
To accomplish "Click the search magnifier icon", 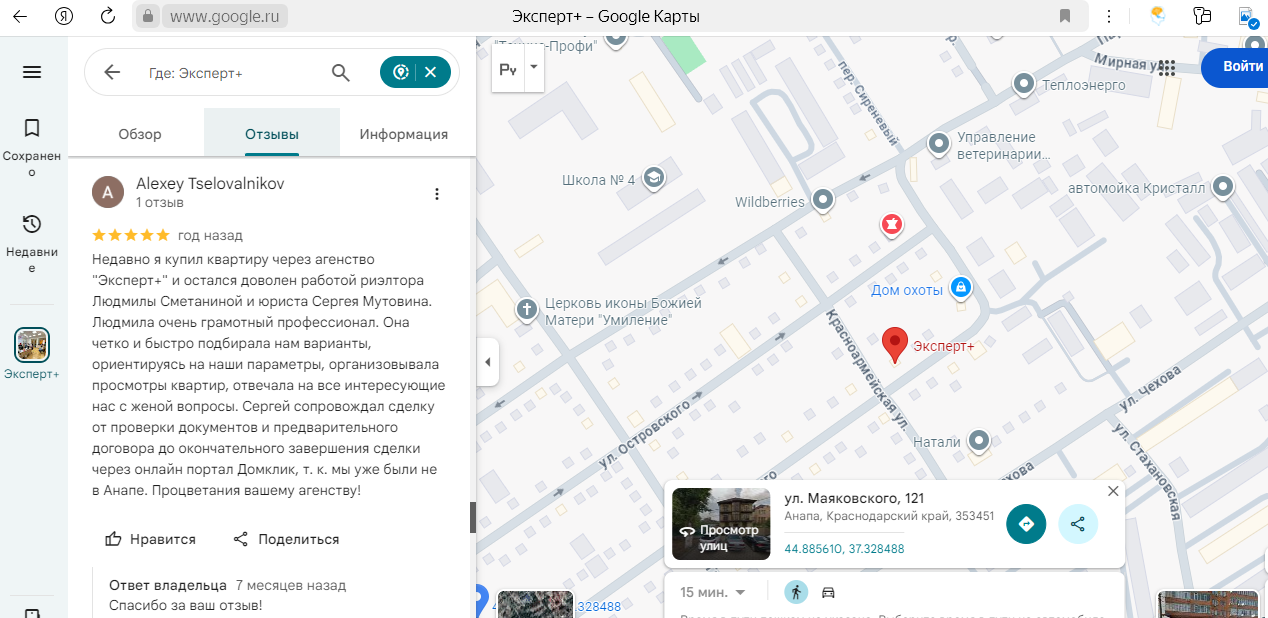I will 341,72.
